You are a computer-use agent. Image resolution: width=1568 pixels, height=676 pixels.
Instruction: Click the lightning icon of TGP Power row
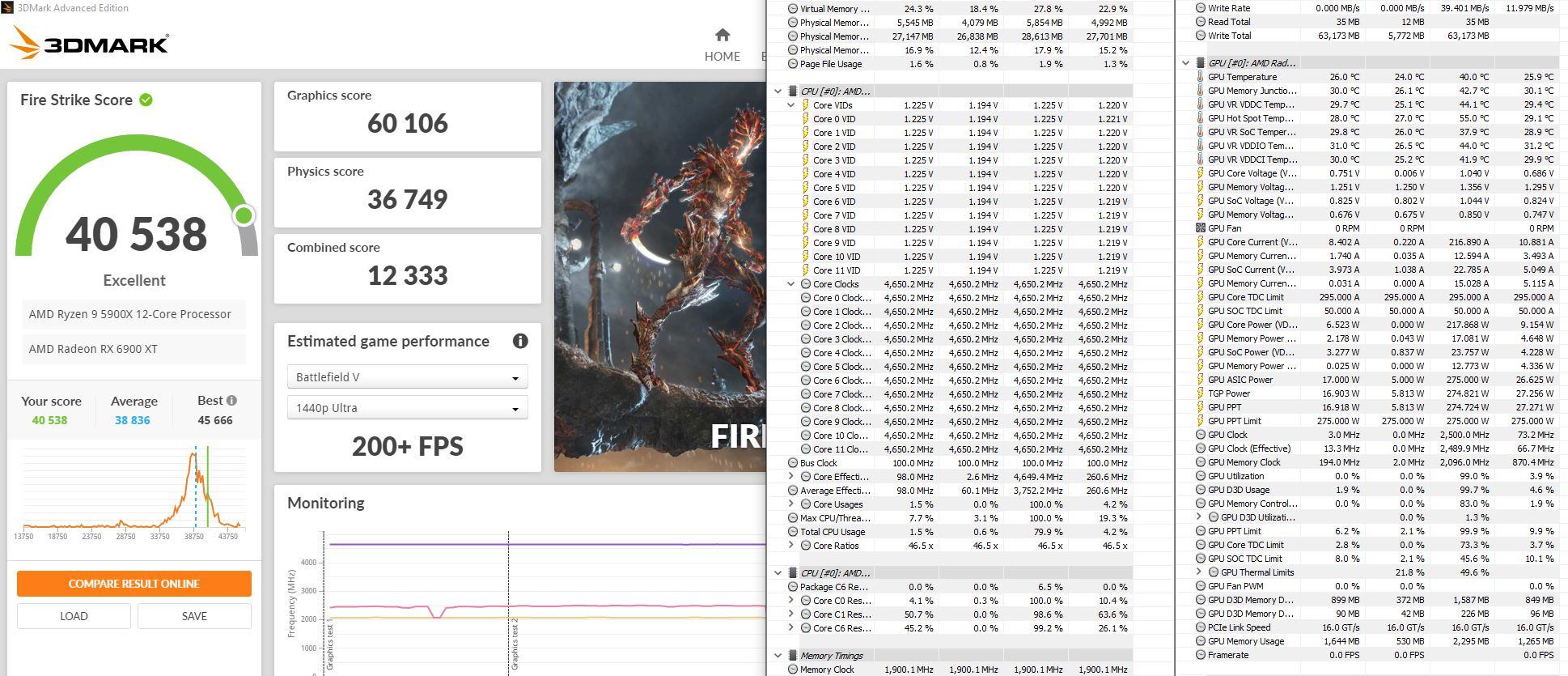click(x=1201, y=393)
